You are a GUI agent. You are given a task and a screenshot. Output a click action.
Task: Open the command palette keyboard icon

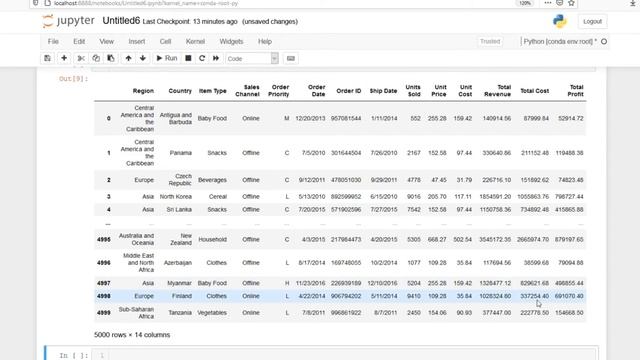(x=291, y=58)
